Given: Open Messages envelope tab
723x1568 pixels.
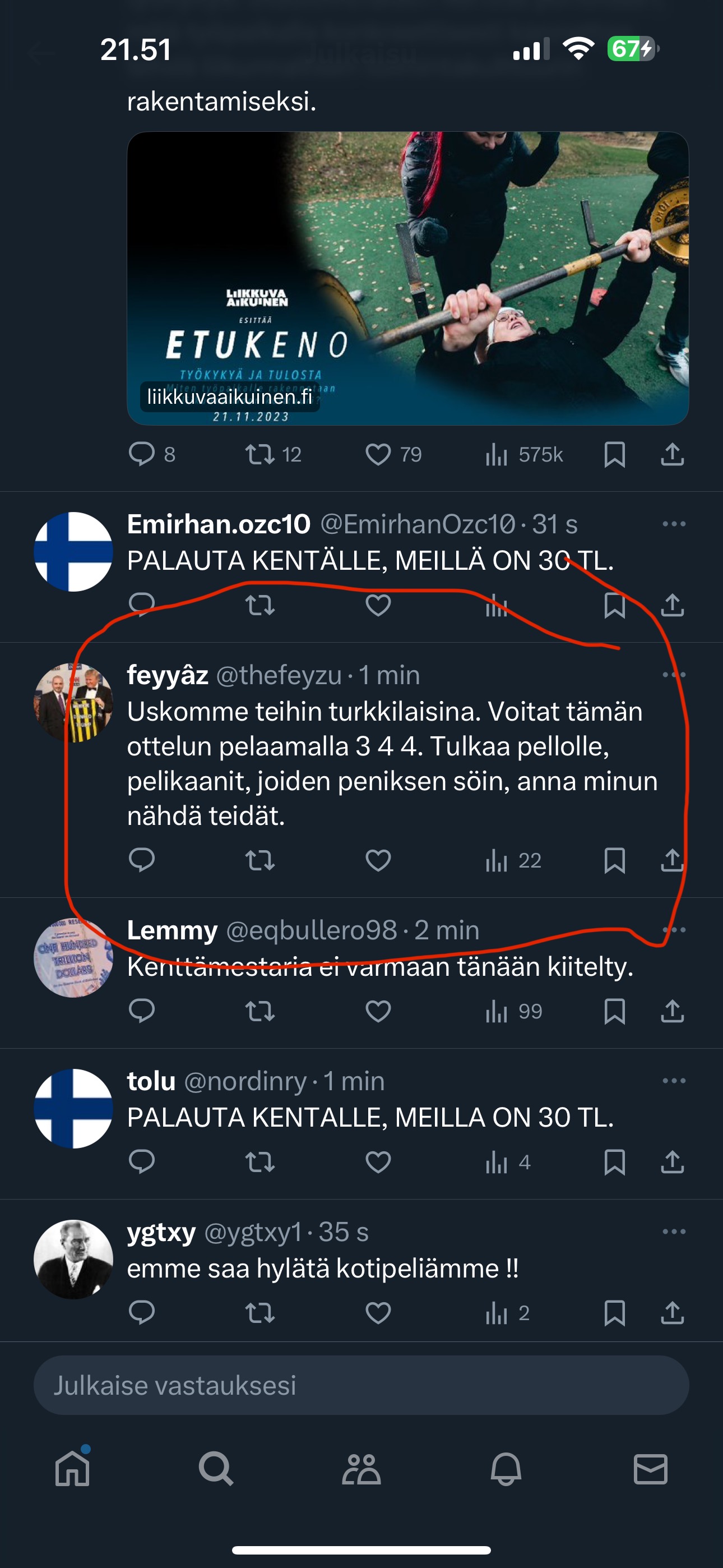Looking at the screenshot, I should tap(650, 1469).
